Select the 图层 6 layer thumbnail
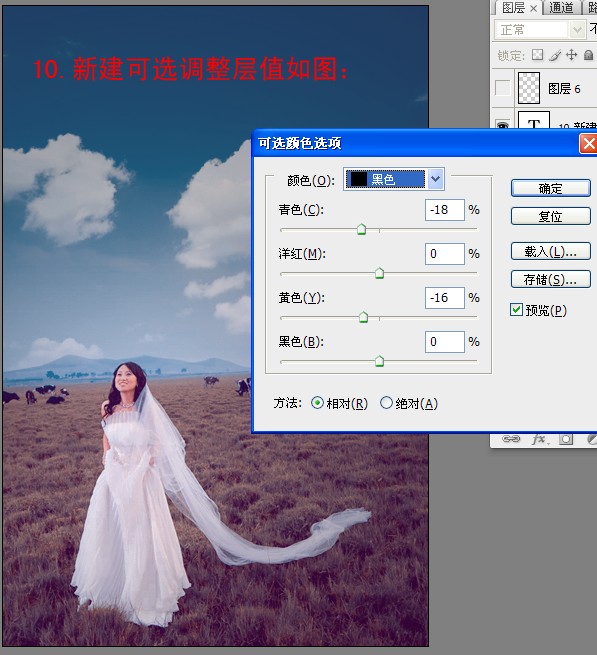 click(x=528, y=88)
